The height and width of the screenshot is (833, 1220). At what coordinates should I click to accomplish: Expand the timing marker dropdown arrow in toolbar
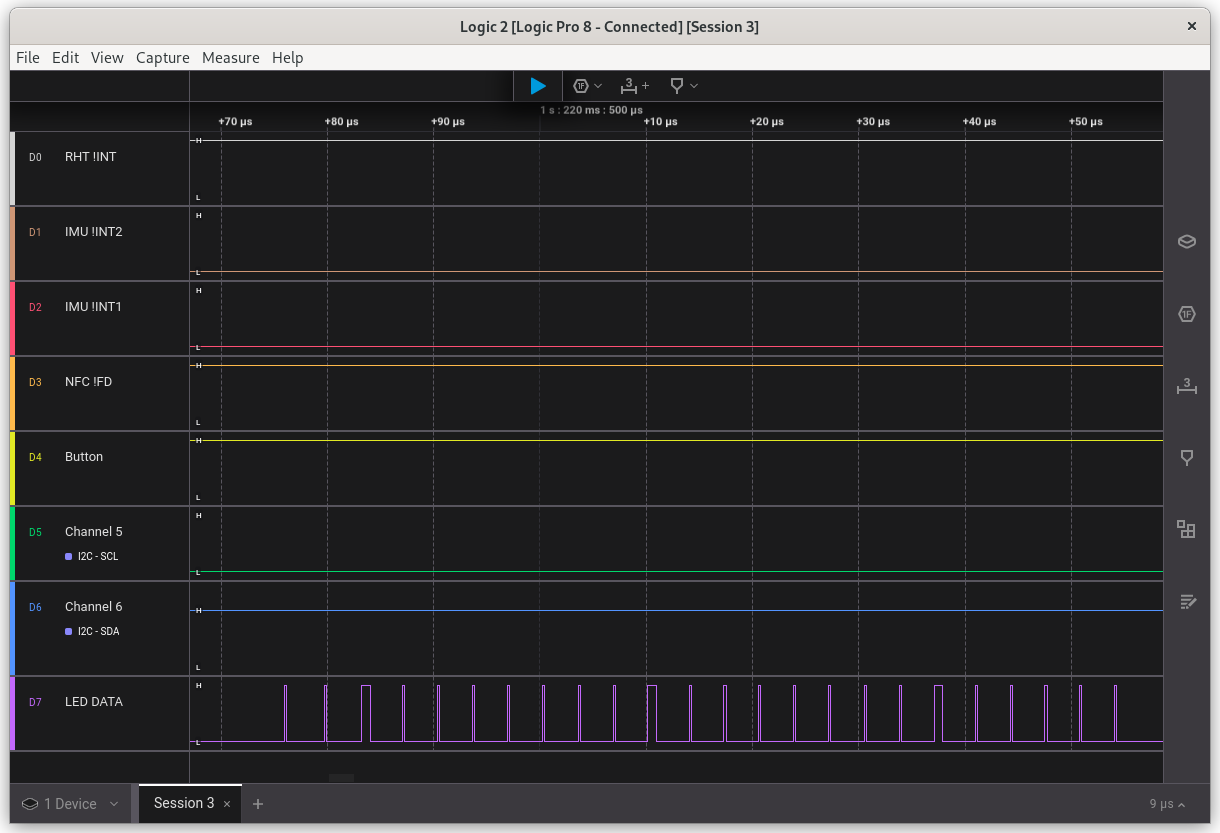click(694, 86)
